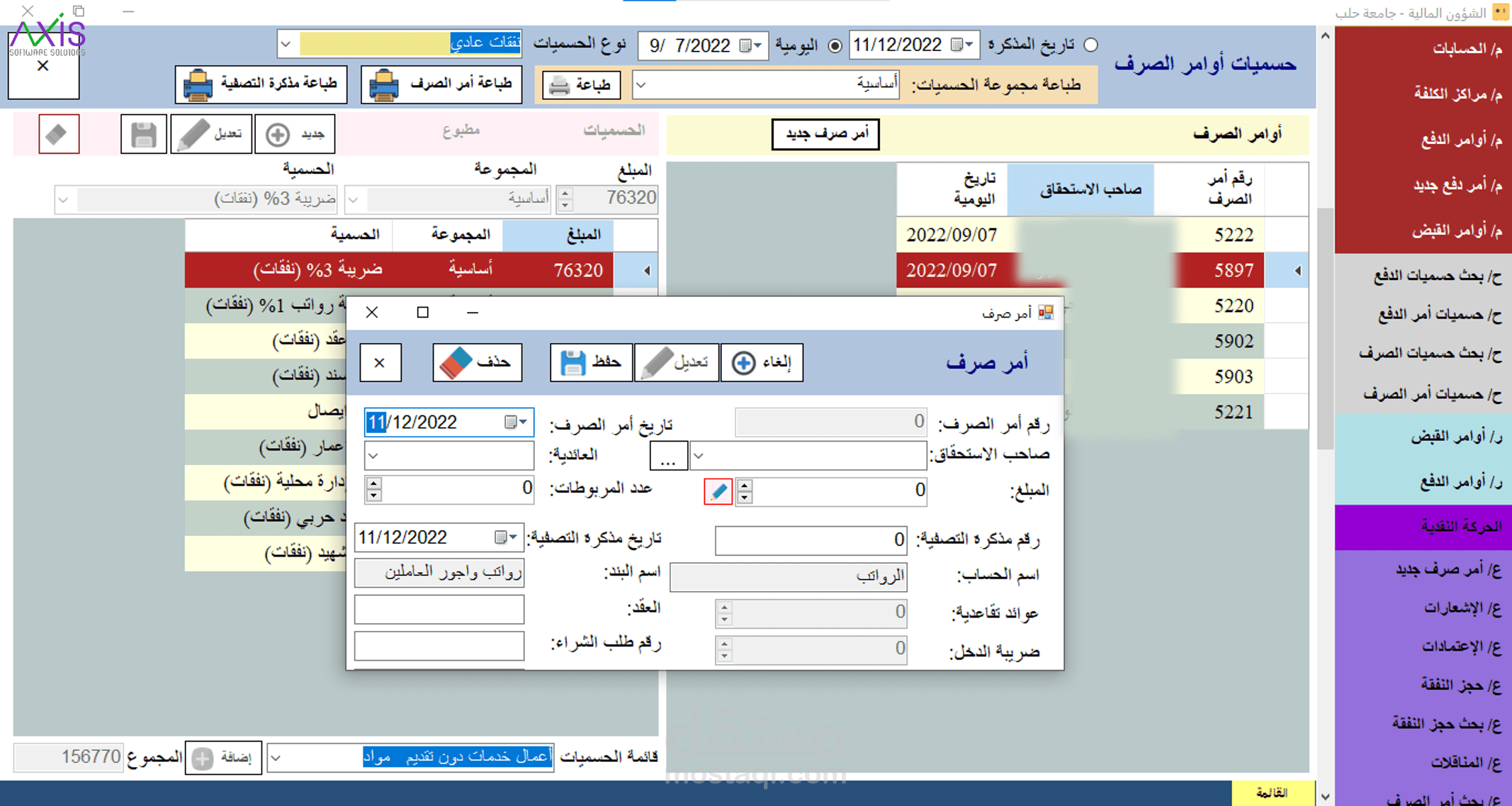Select payment order row 5222
This screenshot has width=1512, height=806.
click(x=1233, y=235)
